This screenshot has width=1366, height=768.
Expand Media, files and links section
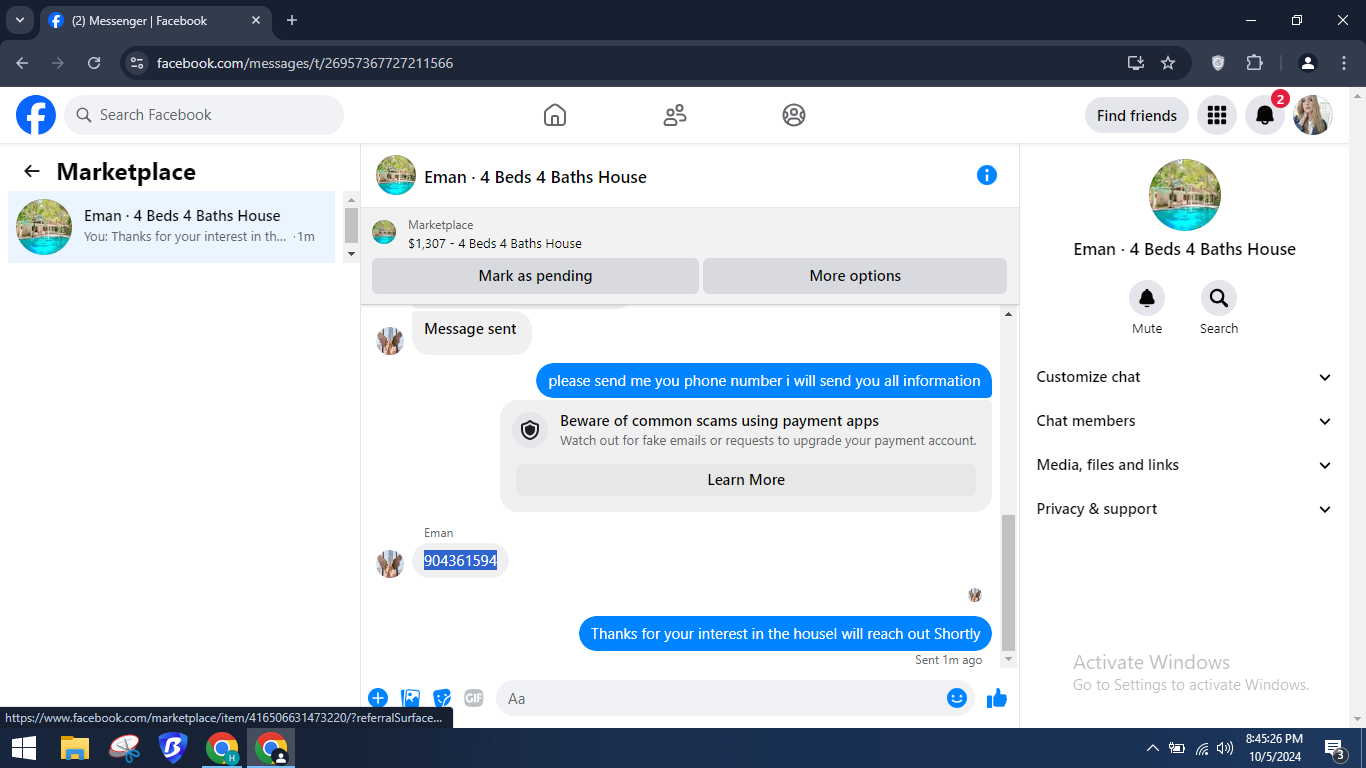1184,465
